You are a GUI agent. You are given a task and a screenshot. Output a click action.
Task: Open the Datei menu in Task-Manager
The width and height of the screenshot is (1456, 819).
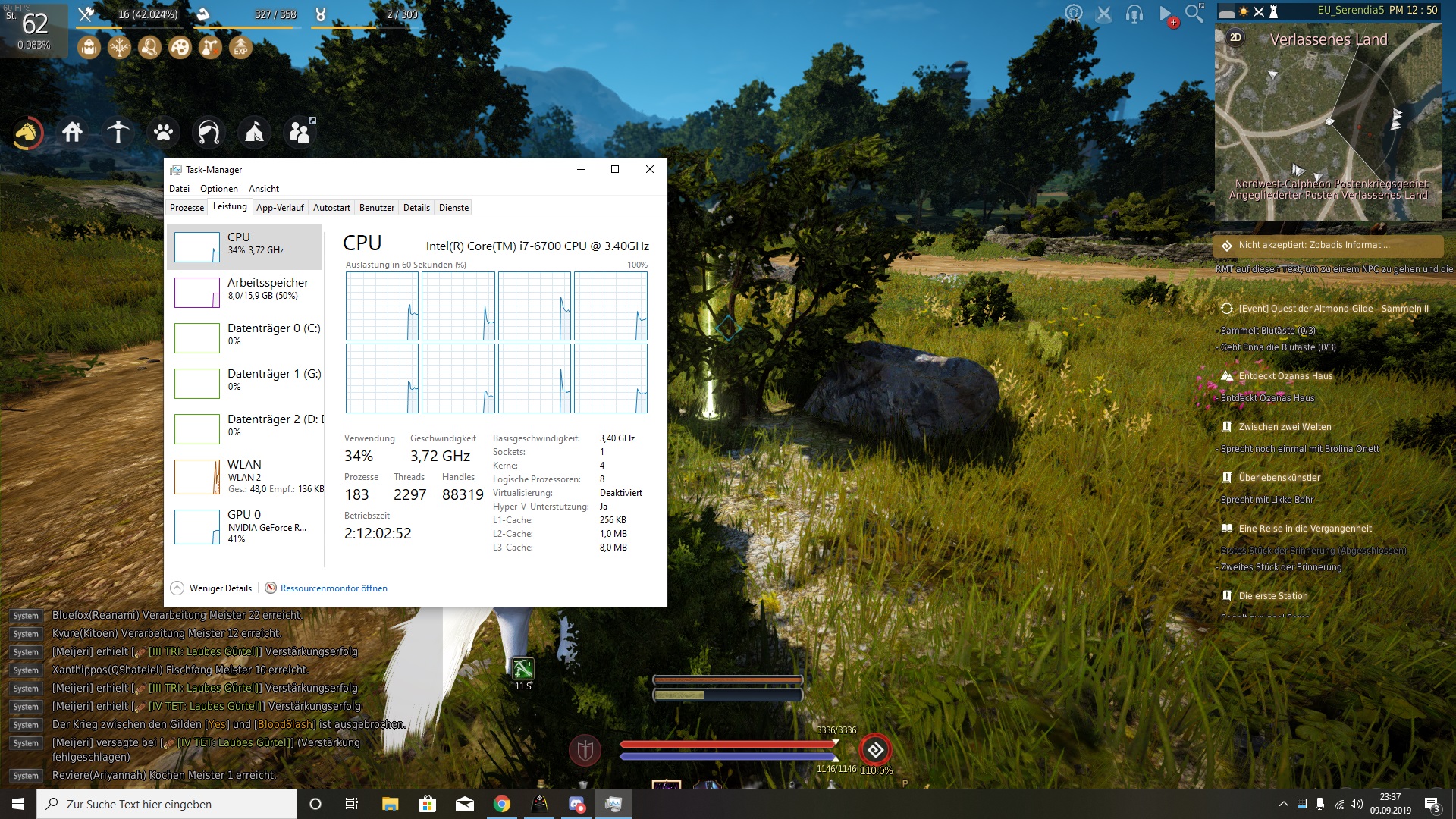point(180,189)
